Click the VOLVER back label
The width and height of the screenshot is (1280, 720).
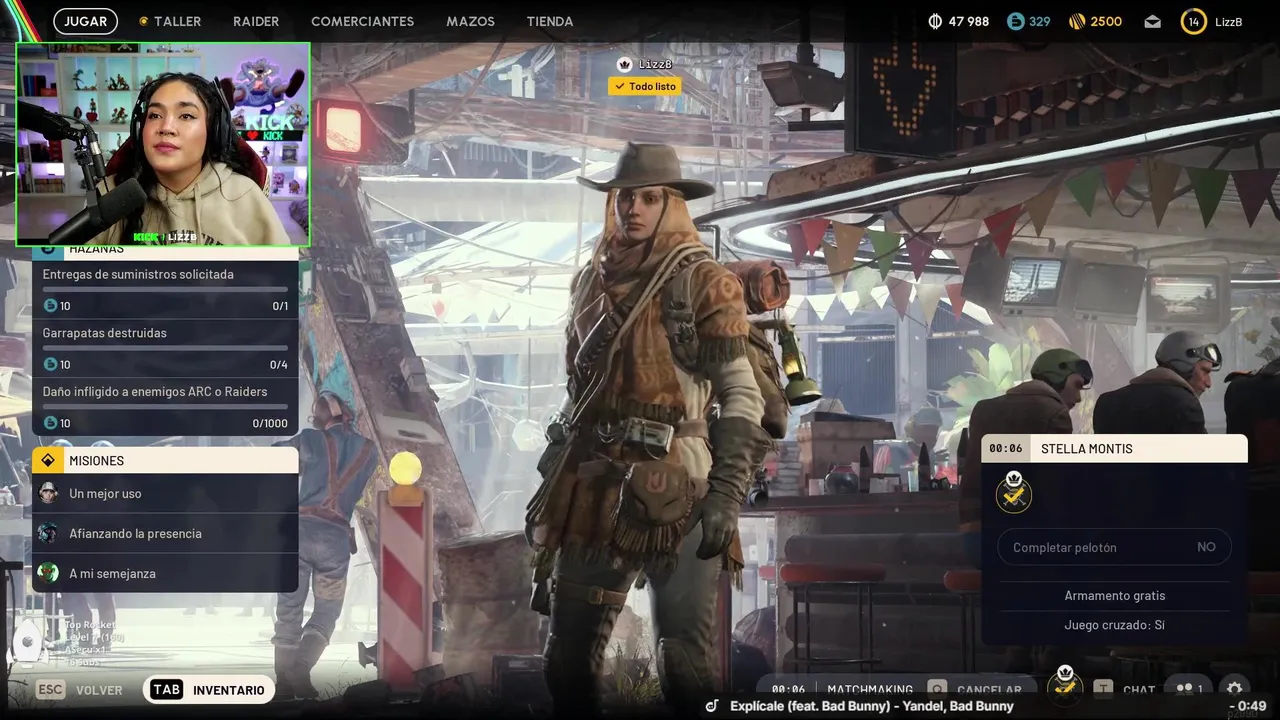99,690
